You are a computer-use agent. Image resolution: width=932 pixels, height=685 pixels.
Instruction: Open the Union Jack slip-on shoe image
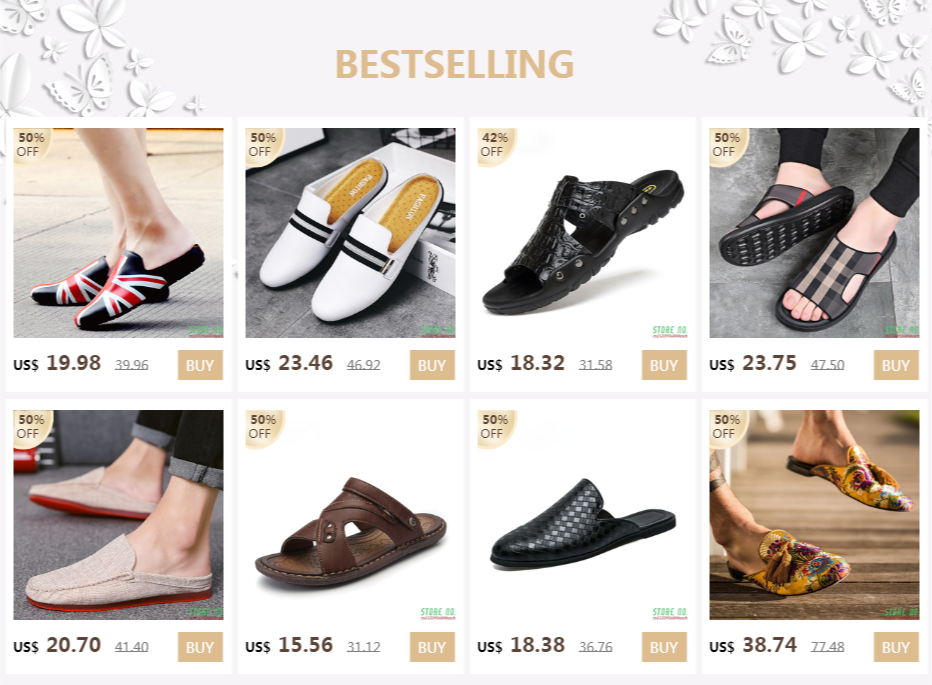tap(118, 233)
